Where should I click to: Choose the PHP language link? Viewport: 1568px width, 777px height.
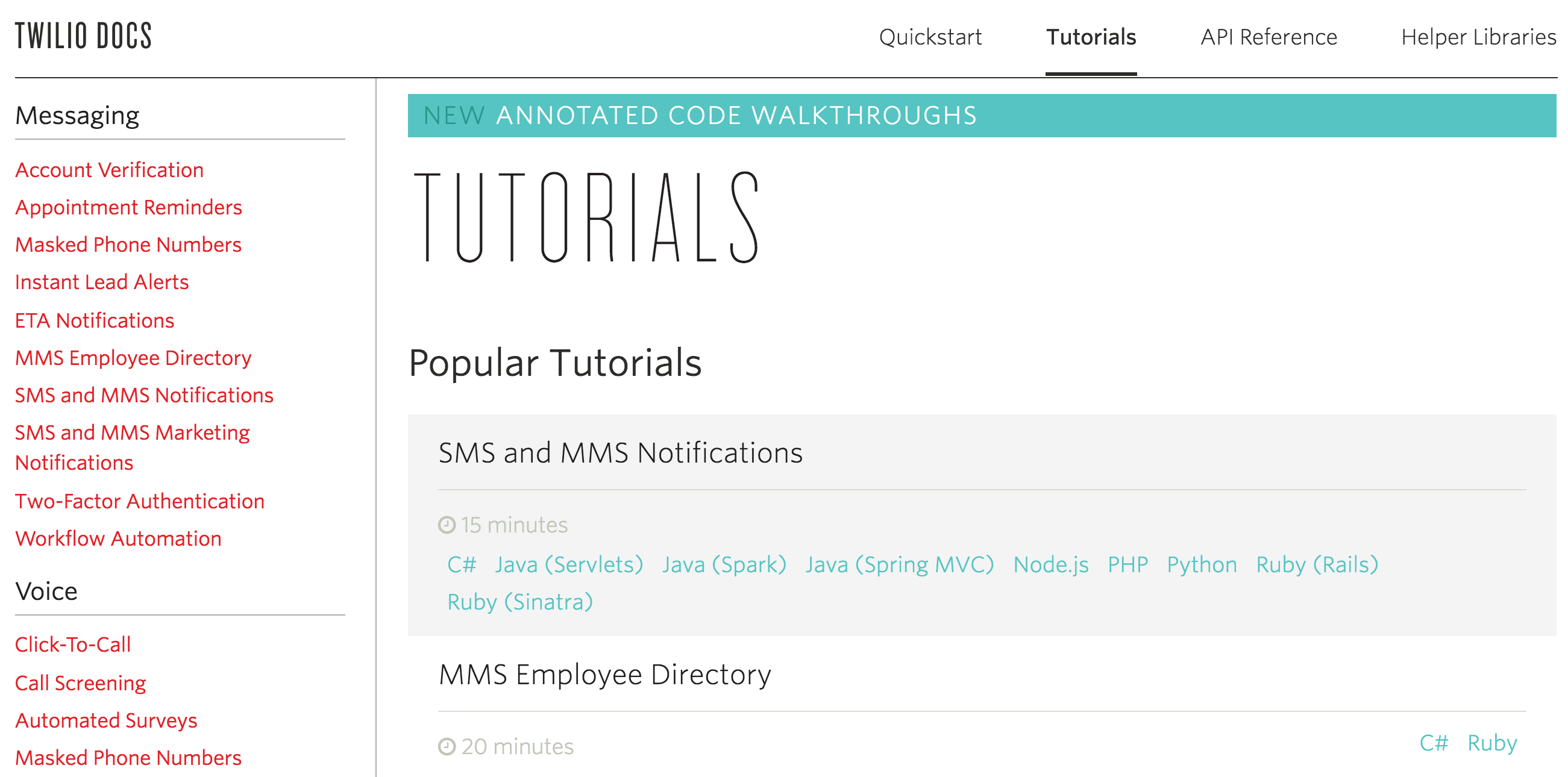coord(1128,564)
